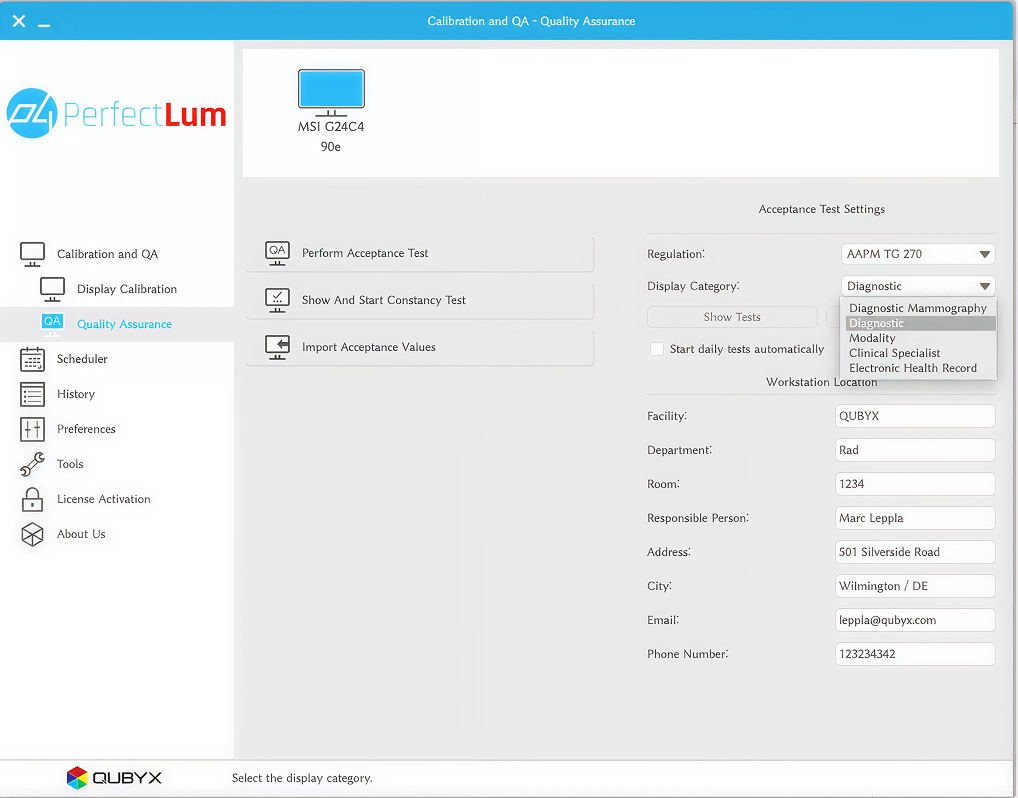Screen dimensions: 1018x798
Task: Collapse the Display Category dropdown arrow
Action: pyautogui.click(x=984, y=286)
